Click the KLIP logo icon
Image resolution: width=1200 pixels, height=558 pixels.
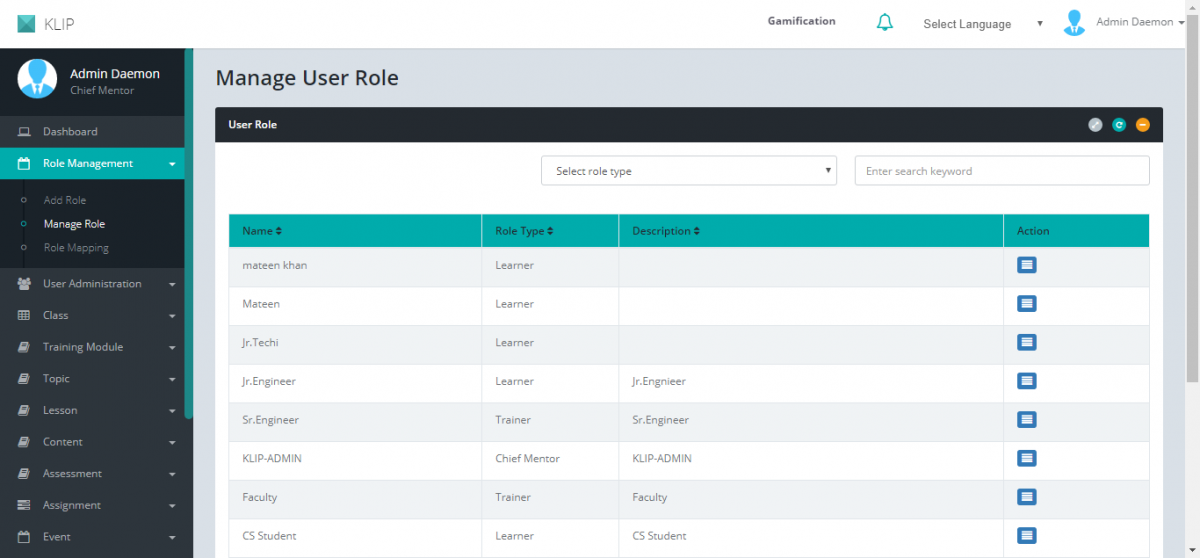point(26,23)
